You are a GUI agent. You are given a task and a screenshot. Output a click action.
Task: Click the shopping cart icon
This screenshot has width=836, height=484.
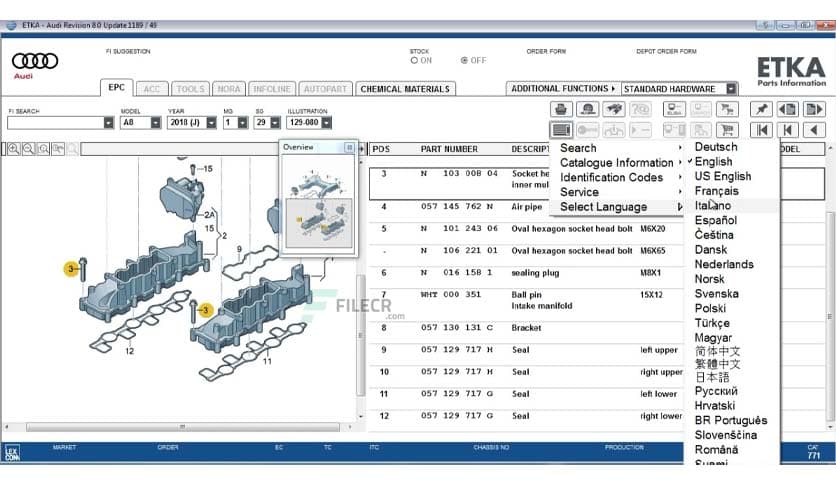click(x=727, y=130)
